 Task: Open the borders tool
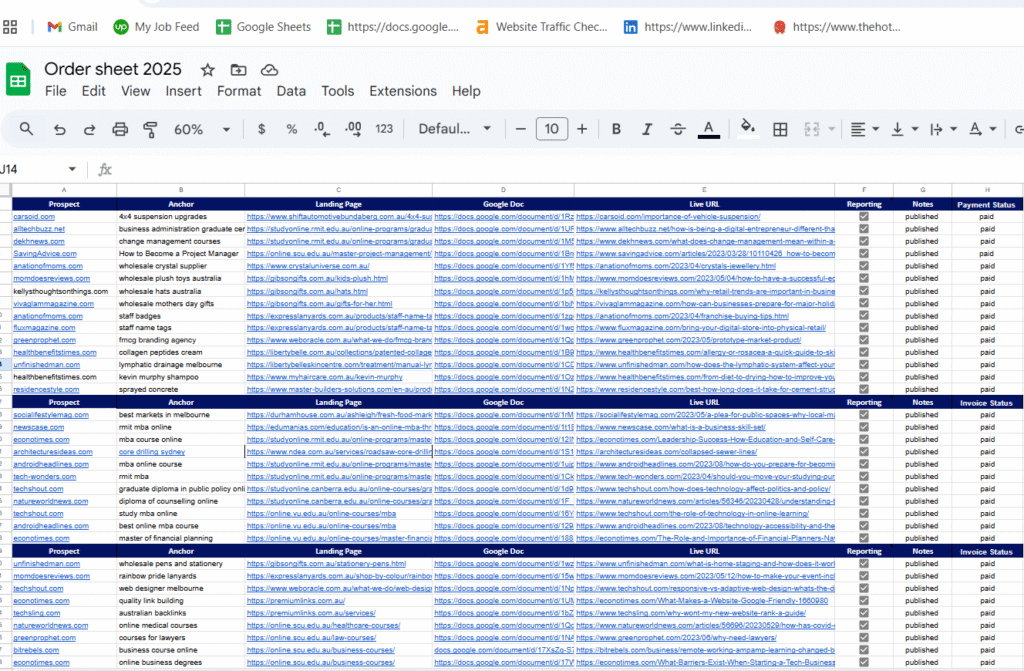780,129
